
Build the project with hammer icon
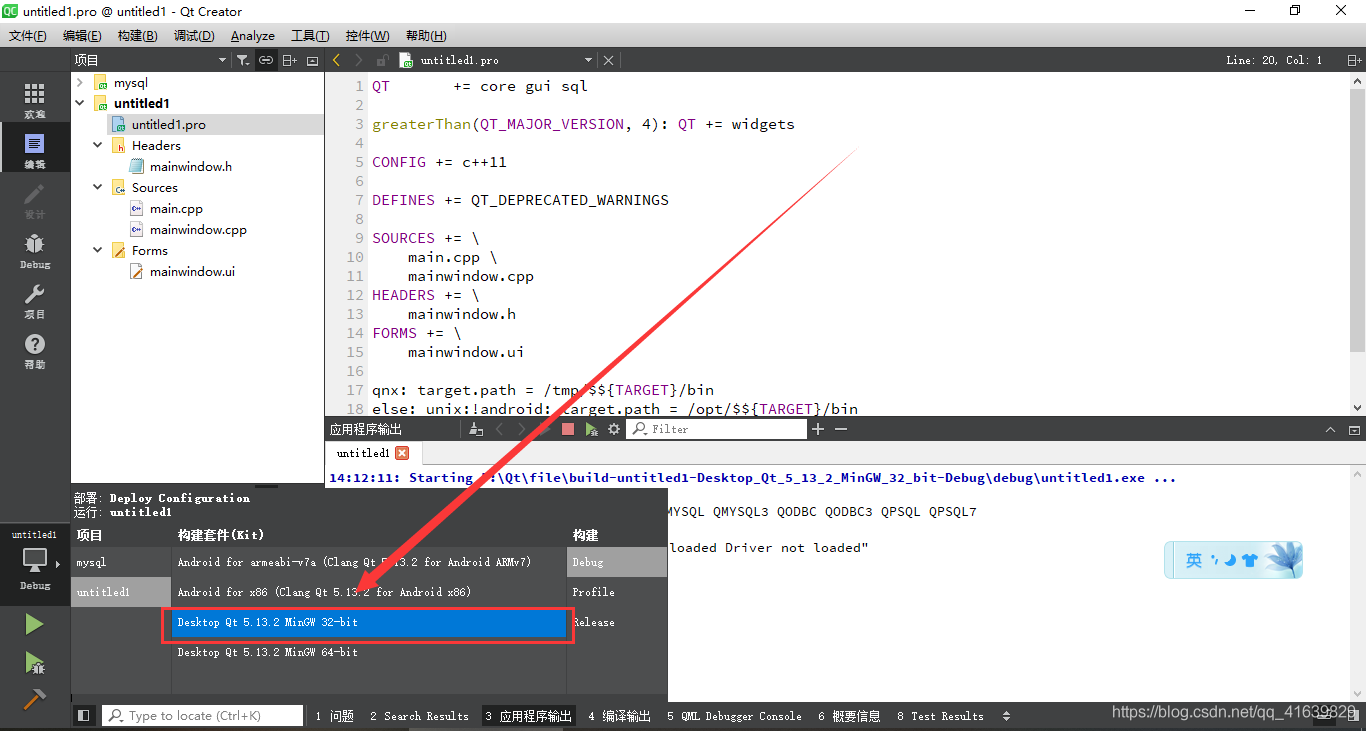pos(34,699)
